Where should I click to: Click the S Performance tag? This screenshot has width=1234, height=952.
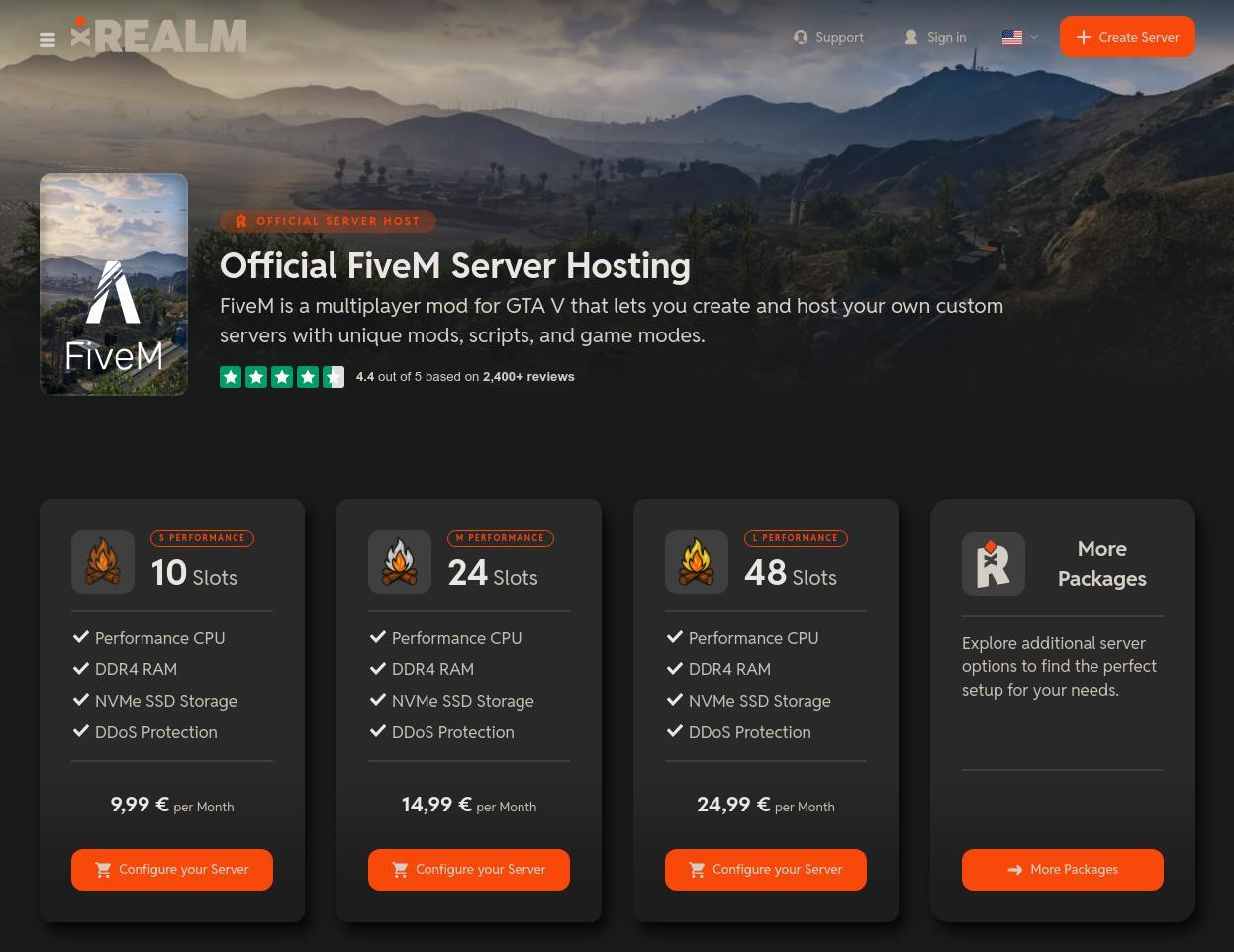coord(203,538)
